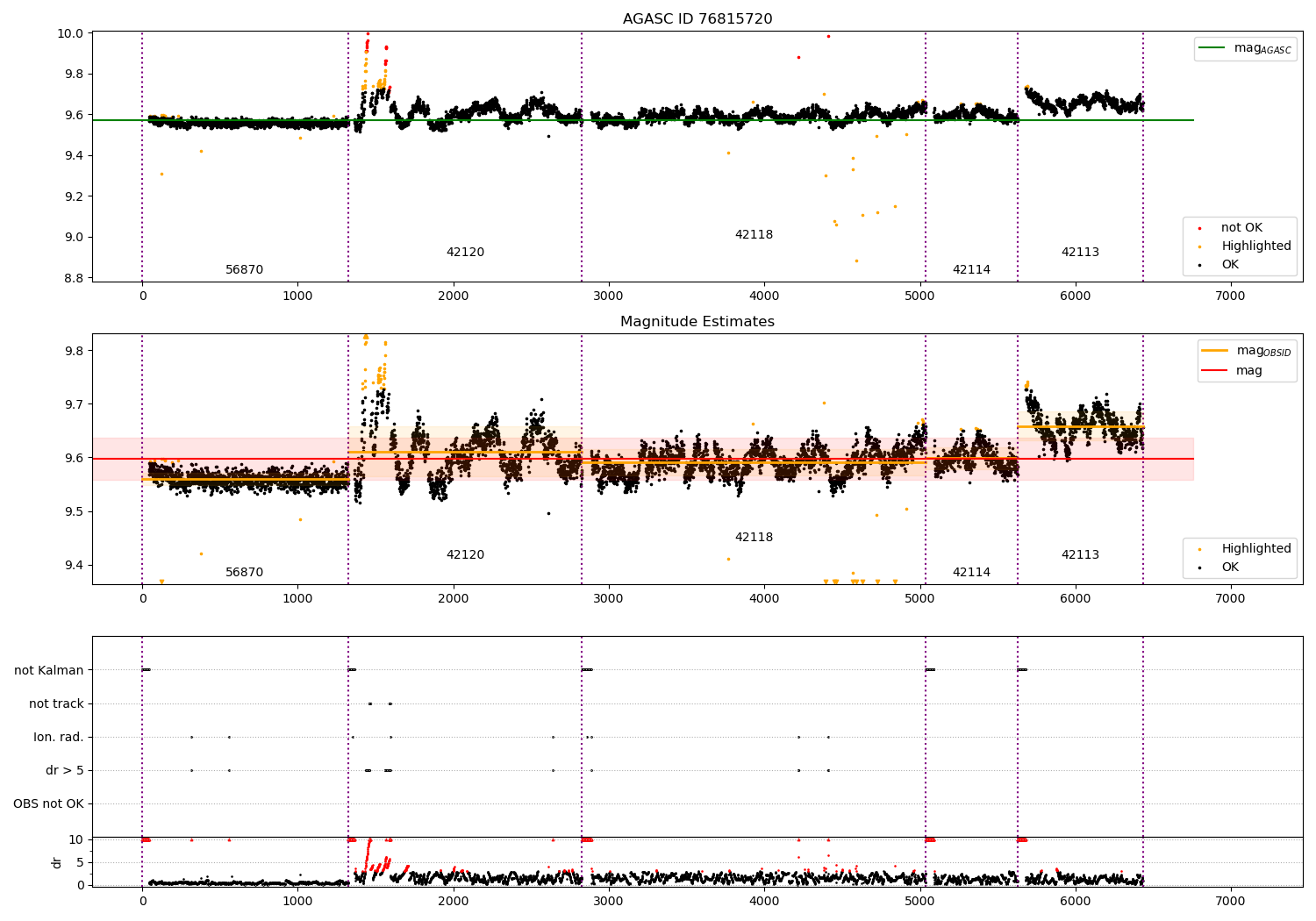
Task: Click the 10 tick label on the dr axis
Action: 76,839
